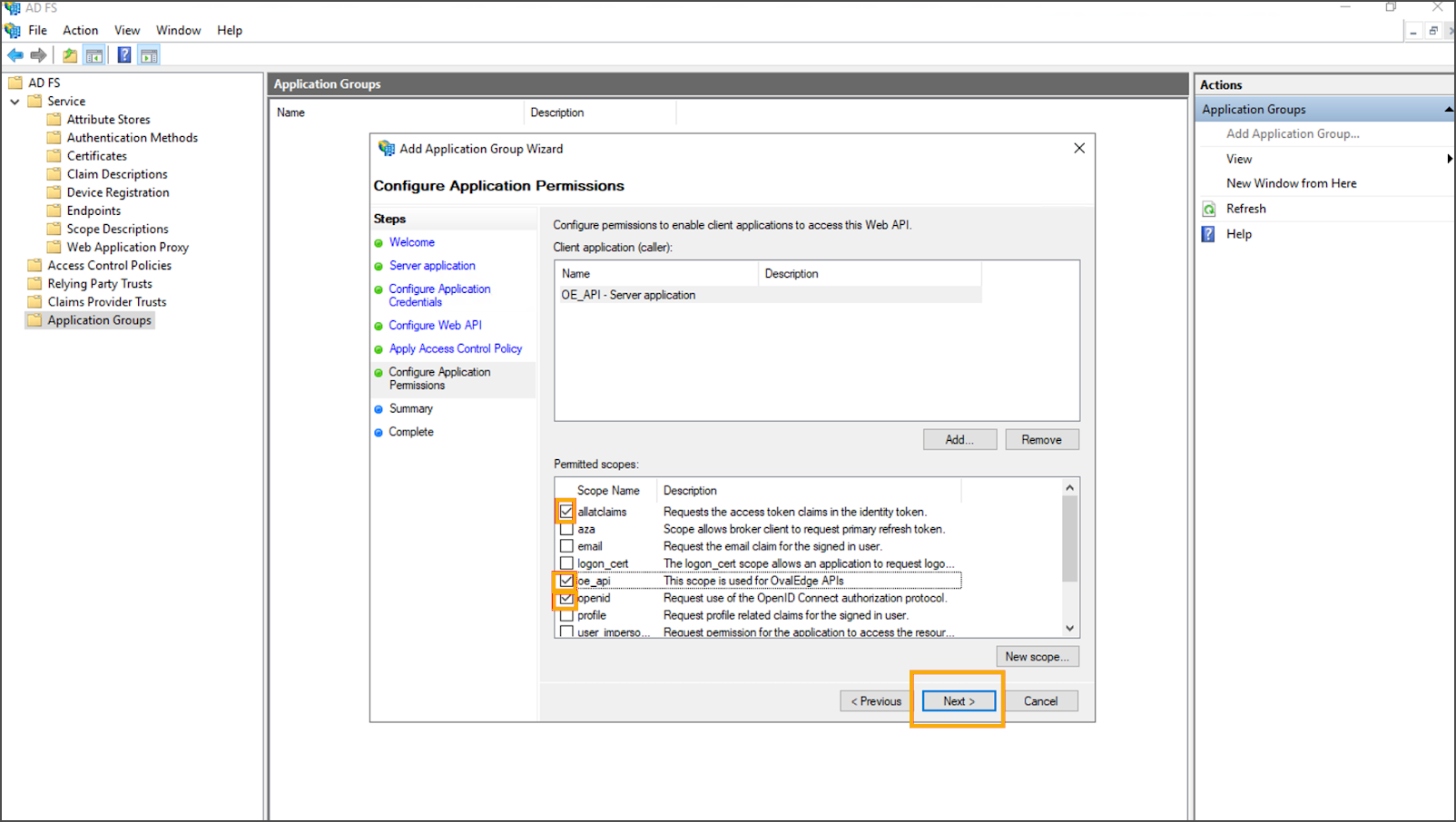Collapse the Service tree node
The height and width of the screenshot is (822, 1456).
tap(15, 102)
